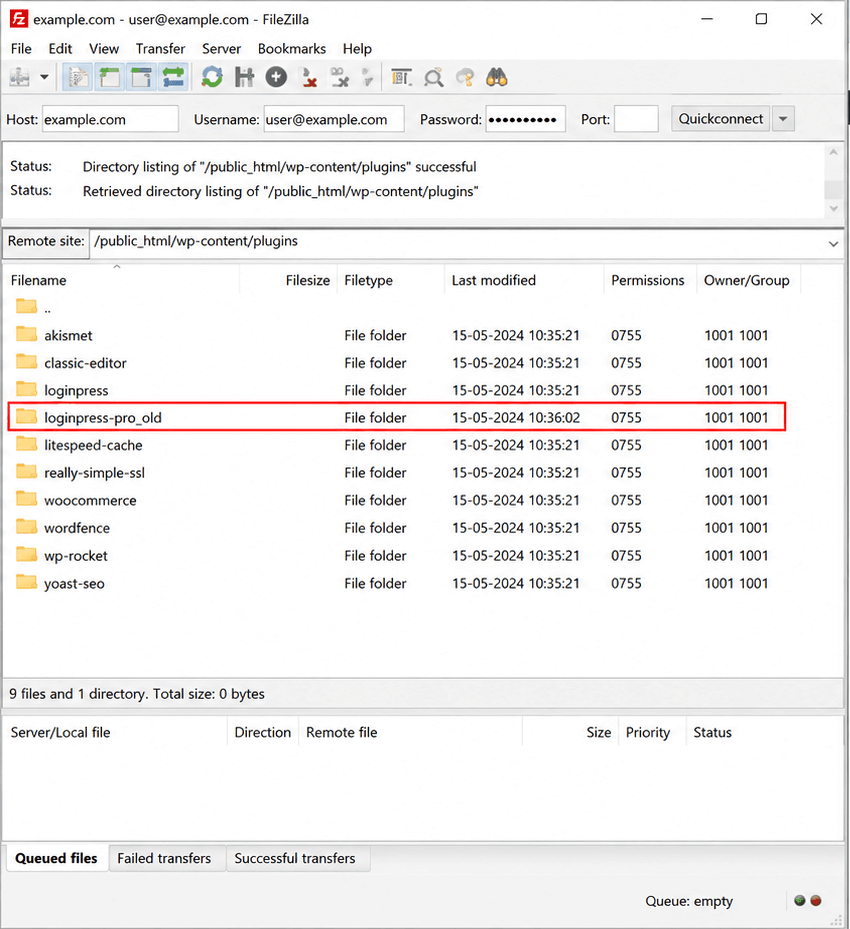Viewport: 850px width, 929px height.
Task: Open the directory listing filters dialog
Action: pyautogui.click(x=402, y=77)
